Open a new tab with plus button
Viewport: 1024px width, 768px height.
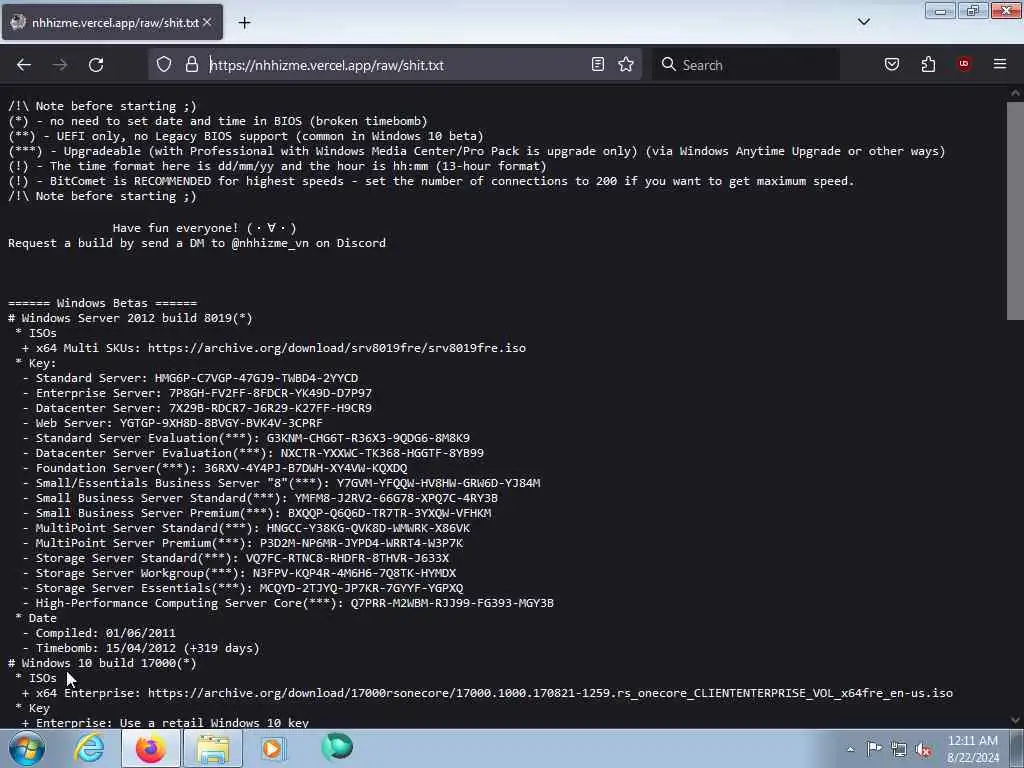[244, 23]
